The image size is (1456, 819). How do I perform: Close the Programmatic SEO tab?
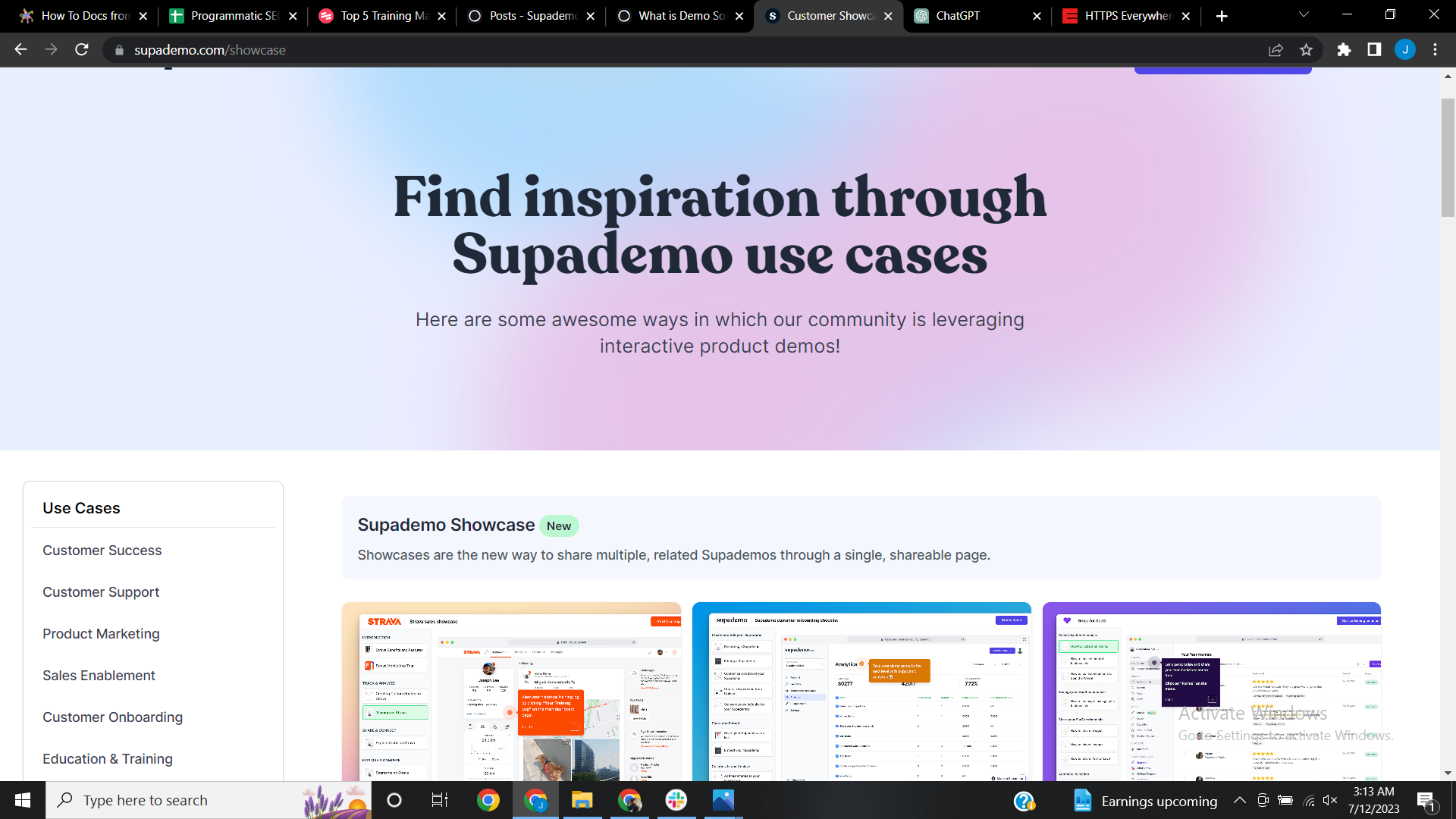[x=293, y=16]
